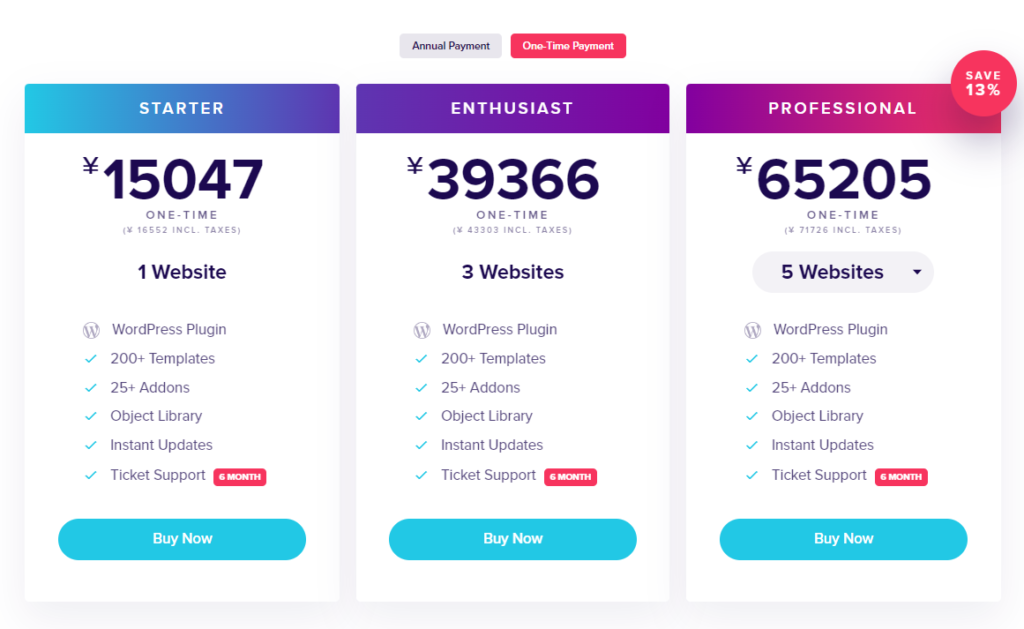Click checkmark beside Starter's 200+ Templates
1024x629 pixels.
click(x=91, y=359)
